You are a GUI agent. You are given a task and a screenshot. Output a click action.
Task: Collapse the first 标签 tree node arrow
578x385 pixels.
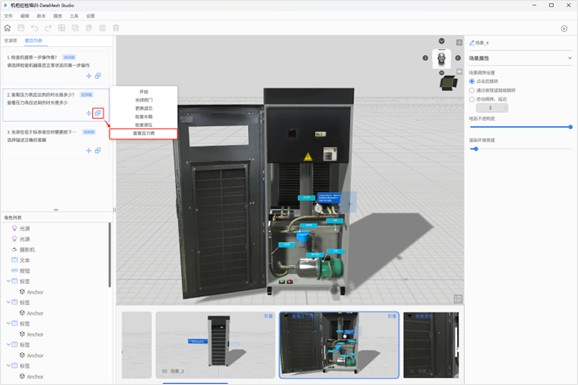pyautogui.click(x=8, y=281)
